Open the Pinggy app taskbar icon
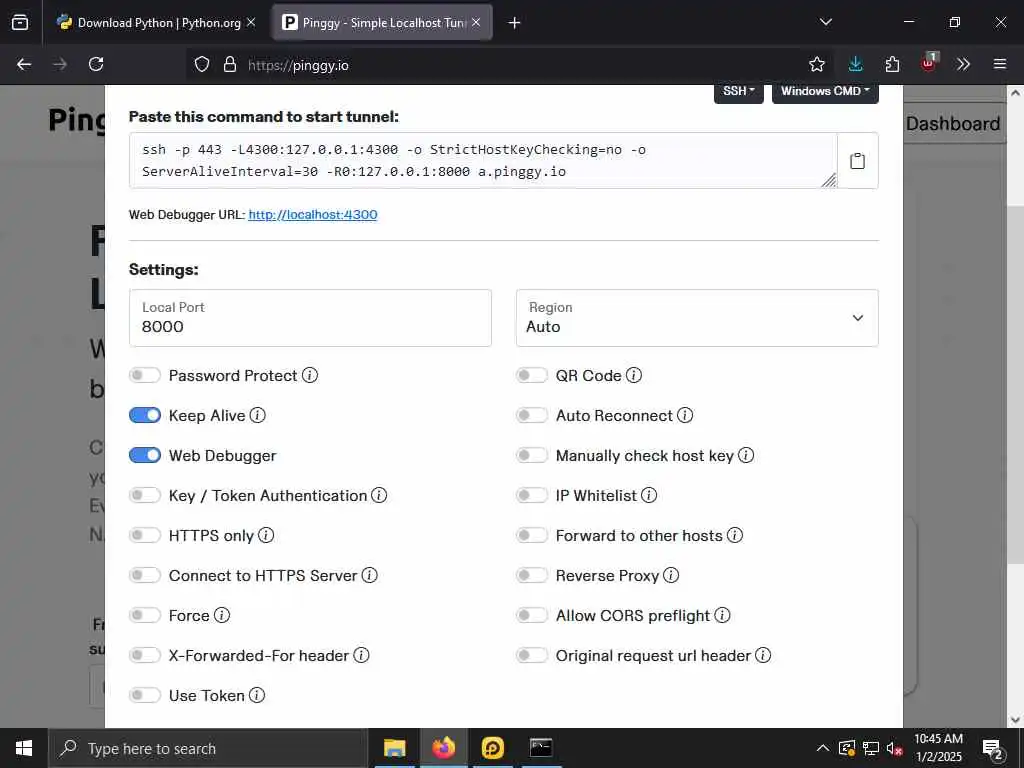This screenshot has width=1024, height=768. coord(492,748)
